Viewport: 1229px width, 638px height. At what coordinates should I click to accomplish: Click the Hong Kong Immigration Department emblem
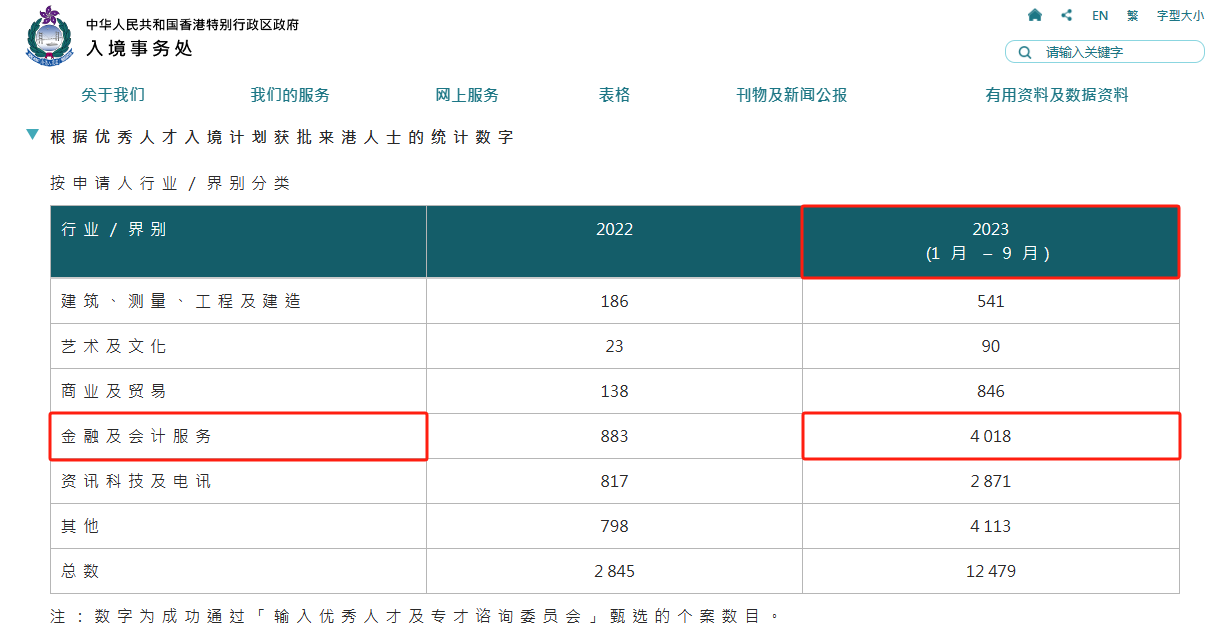(x=48, y=37)
